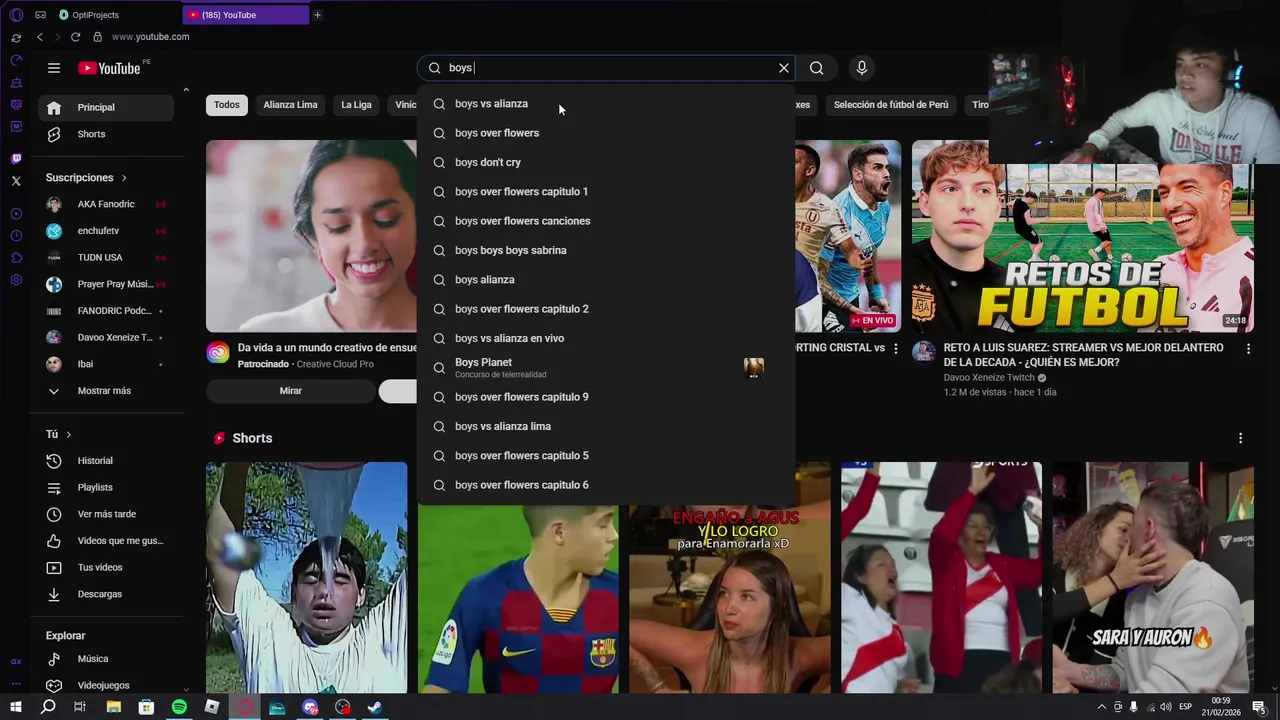Open the Luis Suarez 'Retos de Futbol' thumbnail
This screenshot has height=720, width=1280.
click(x=1083, y=236)
